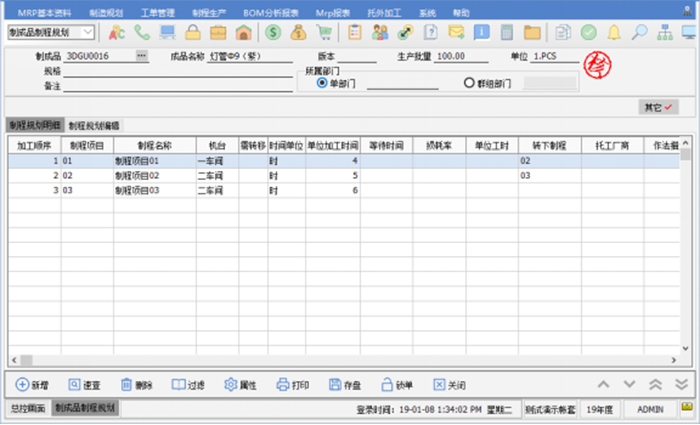Click the notification bell icon
This screenshot has width=700, height=425.
pos(614,32)
